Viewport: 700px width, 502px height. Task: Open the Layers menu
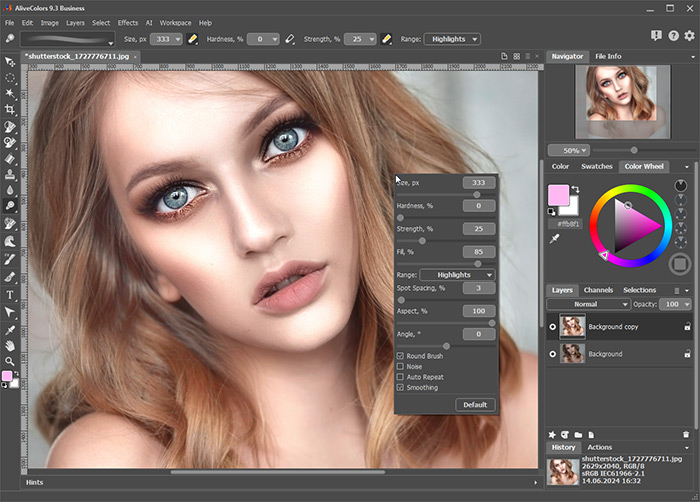(x=75, y=23)
